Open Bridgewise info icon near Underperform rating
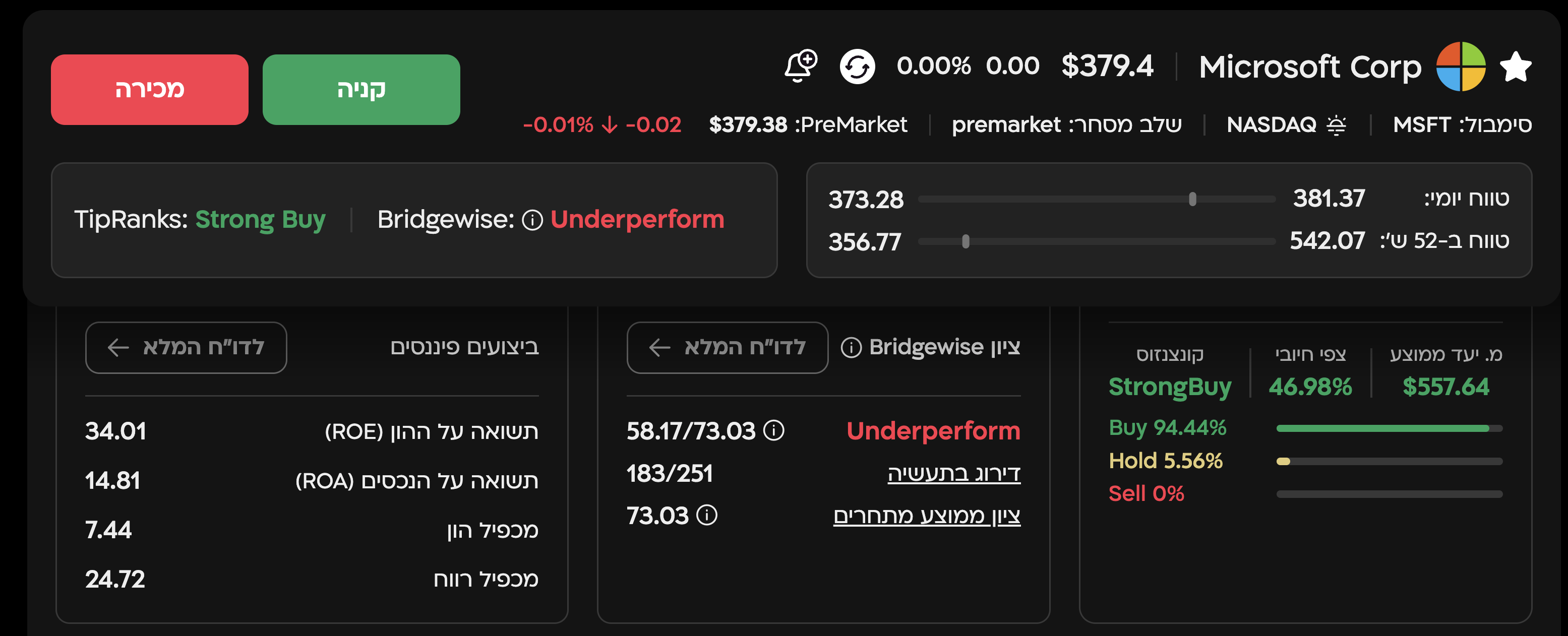This screenshot has height=636, width=1568. coord(532,220)
